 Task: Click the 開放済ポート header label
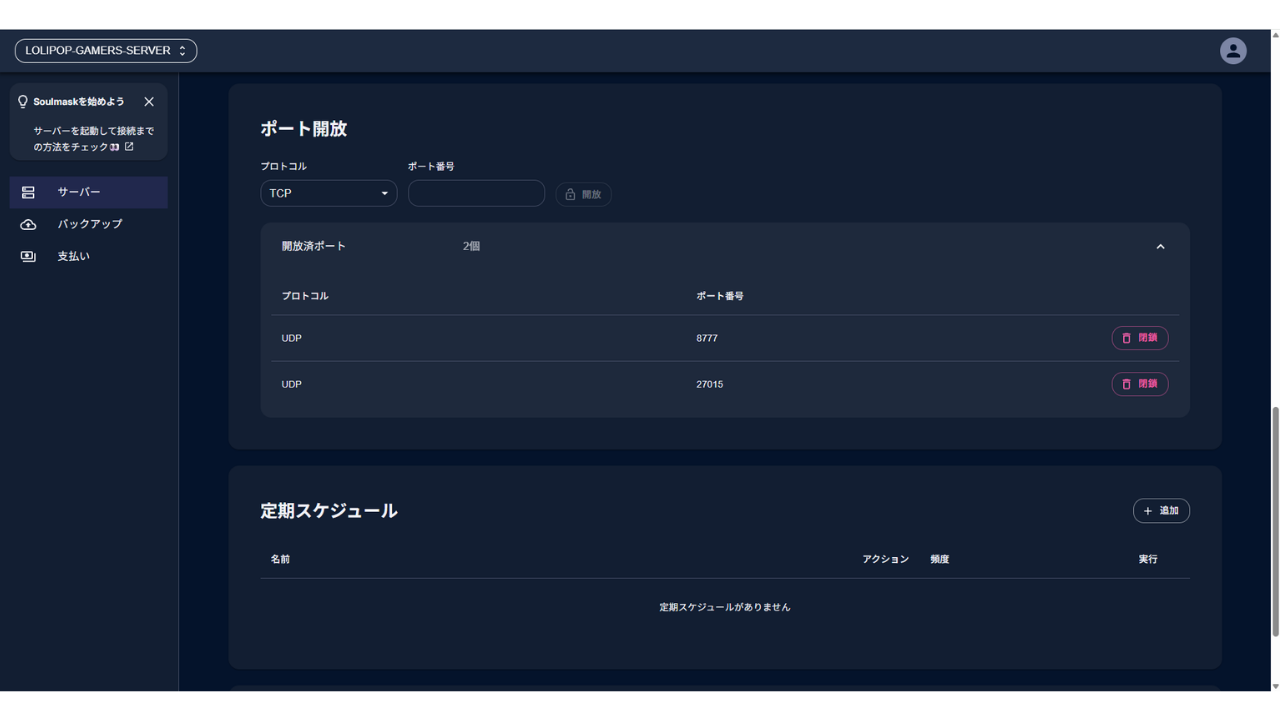(x=313, y=246)
